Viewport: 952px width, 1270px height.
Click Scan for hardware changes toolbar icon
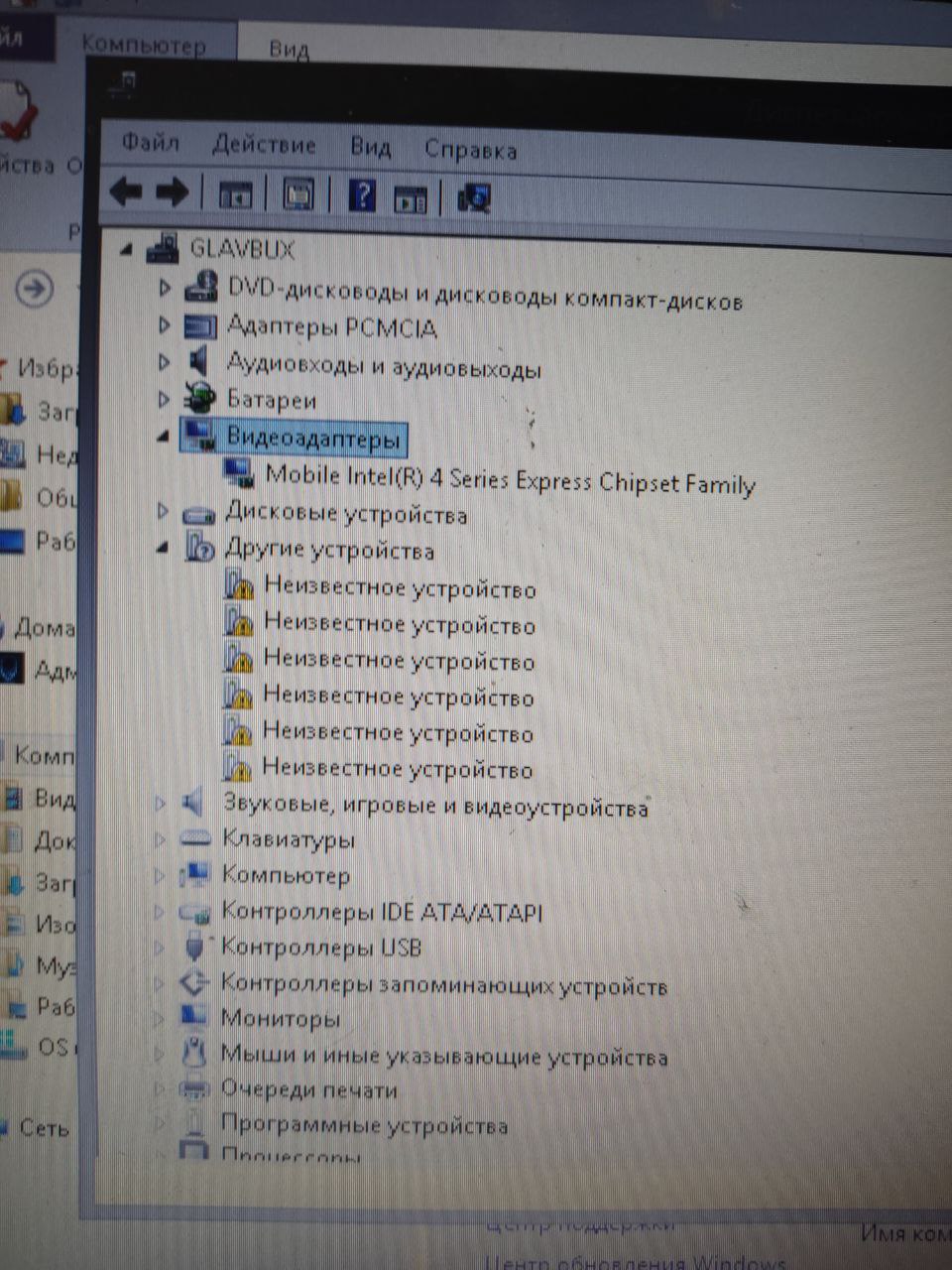pyautogui.click(x=475, y=197)
